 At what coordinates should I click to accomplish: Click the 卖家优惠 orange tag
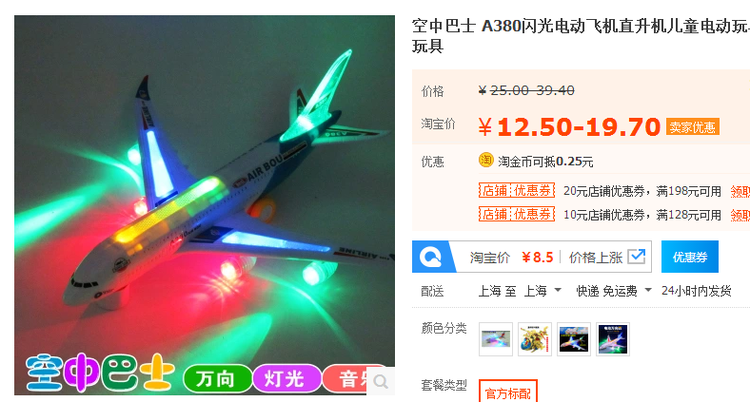coord(693,127)
